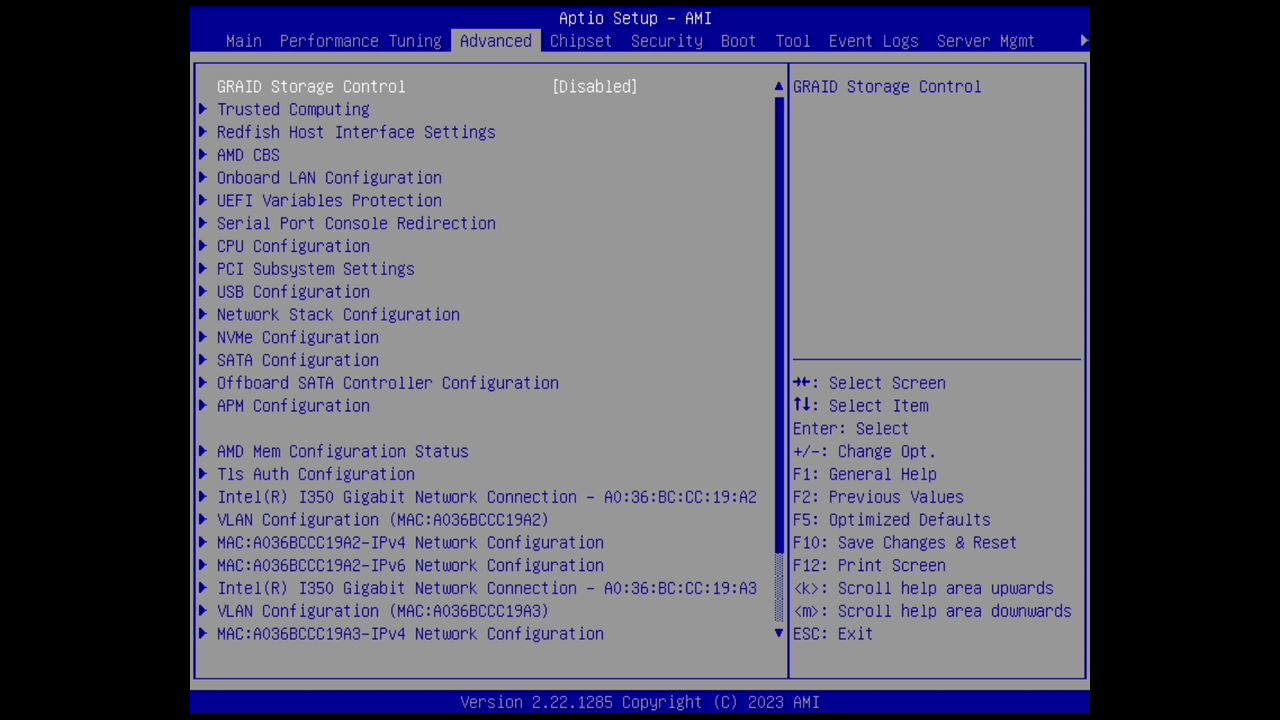Open the Boot tab

738,41
